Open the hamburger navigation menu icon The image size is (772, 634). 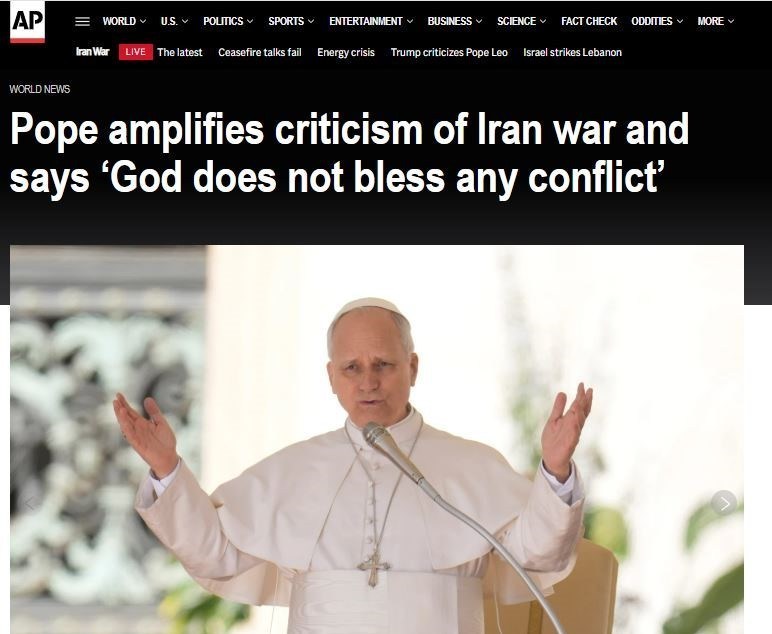pos(82,22)
